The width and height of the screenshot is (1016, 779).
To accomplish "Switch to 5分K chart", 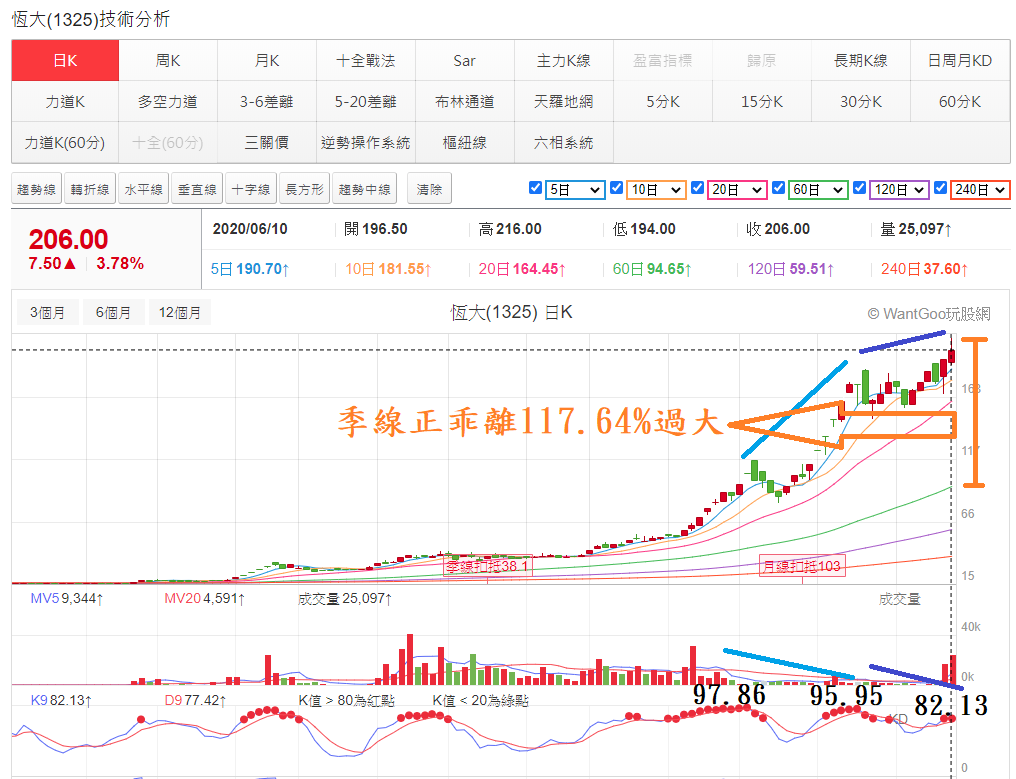I will coord(663,102).
